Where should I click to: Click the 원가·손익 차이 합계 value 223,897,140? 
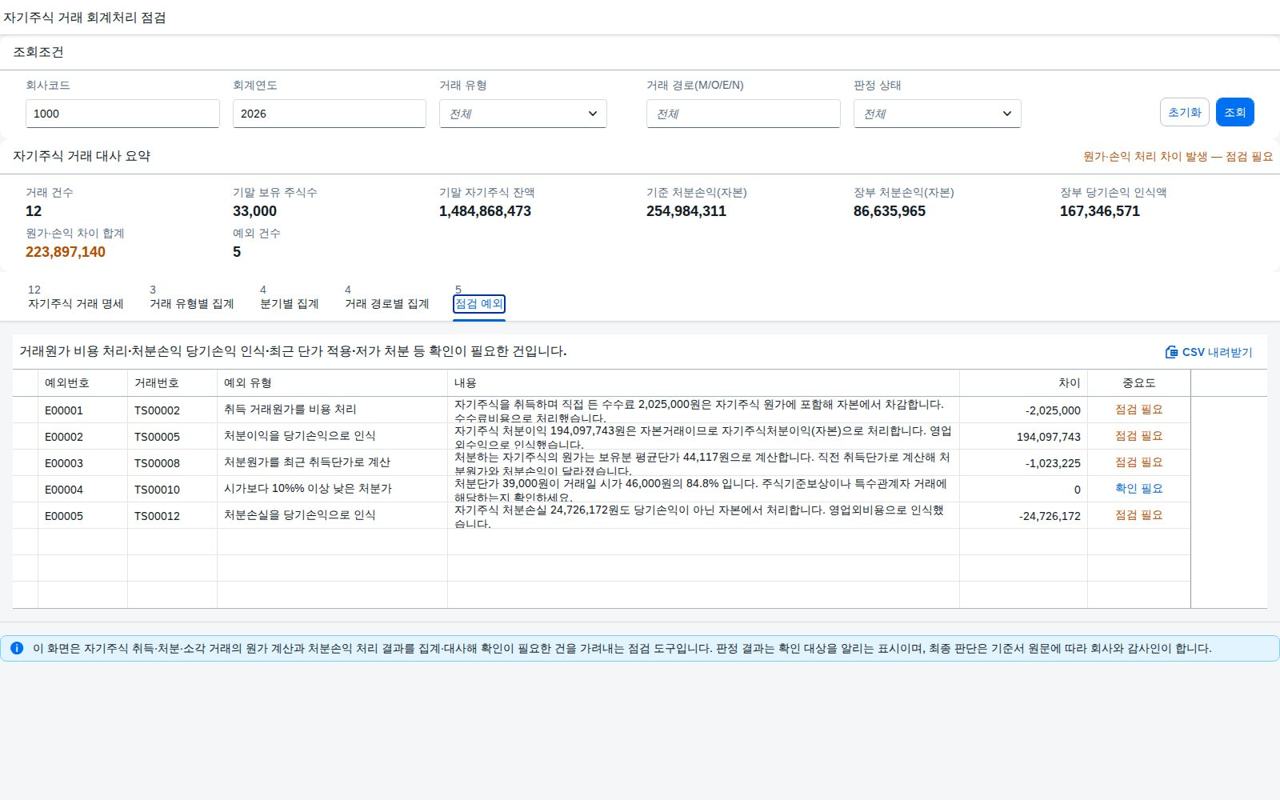pos(66,252)
